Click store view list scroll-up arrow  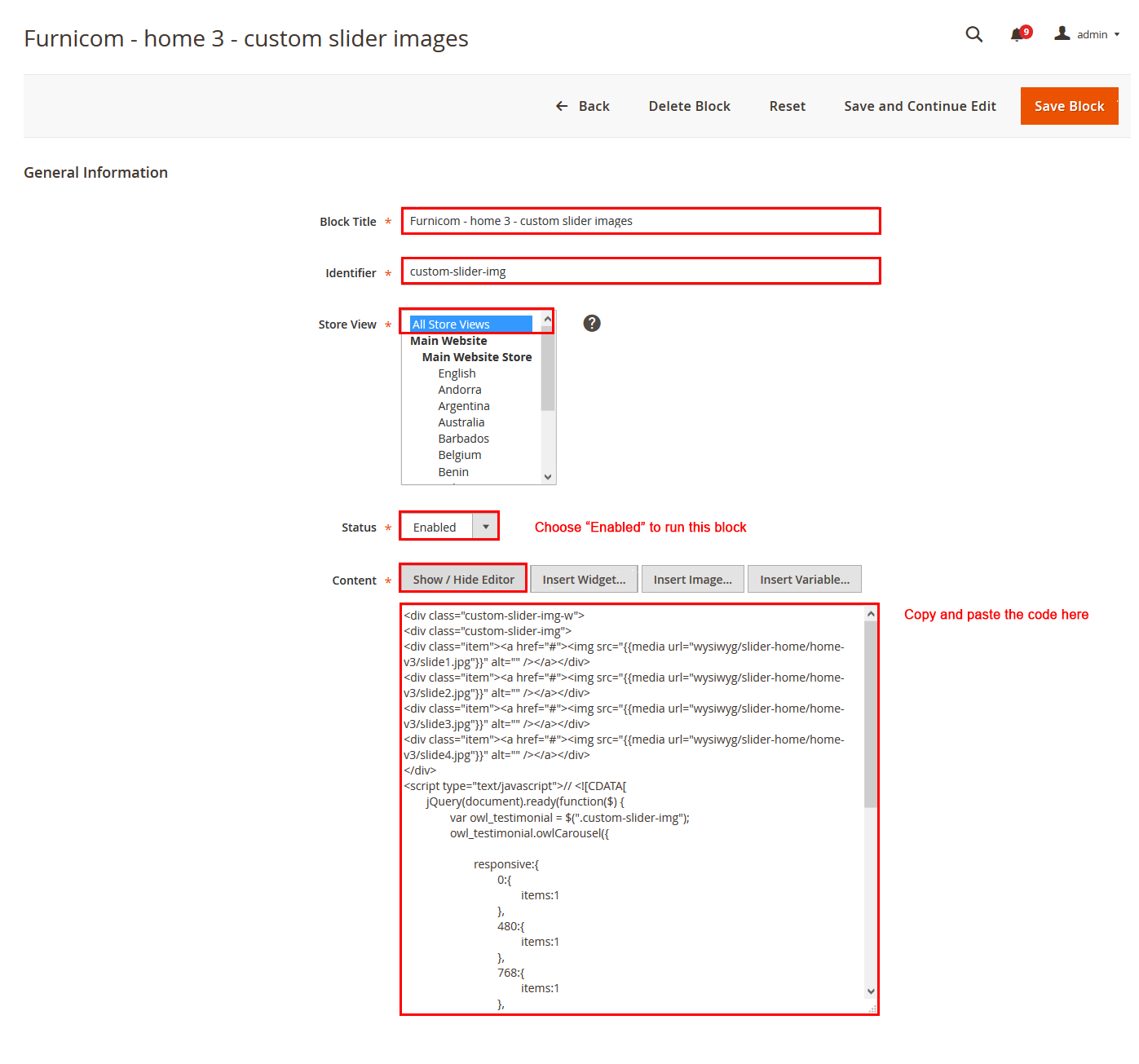548,318
